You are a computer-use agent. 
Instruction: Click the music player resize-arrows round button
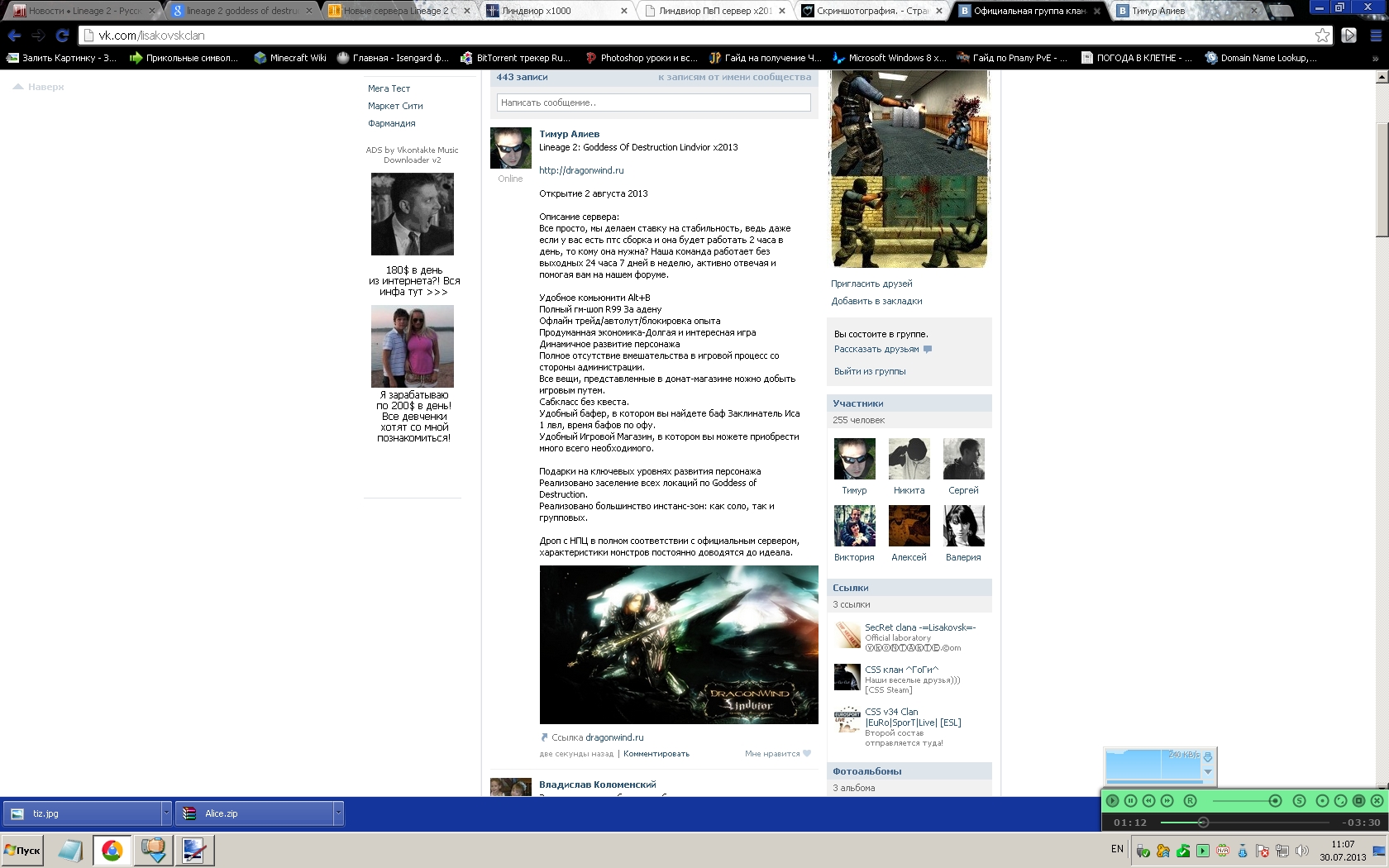point(1340,800)
